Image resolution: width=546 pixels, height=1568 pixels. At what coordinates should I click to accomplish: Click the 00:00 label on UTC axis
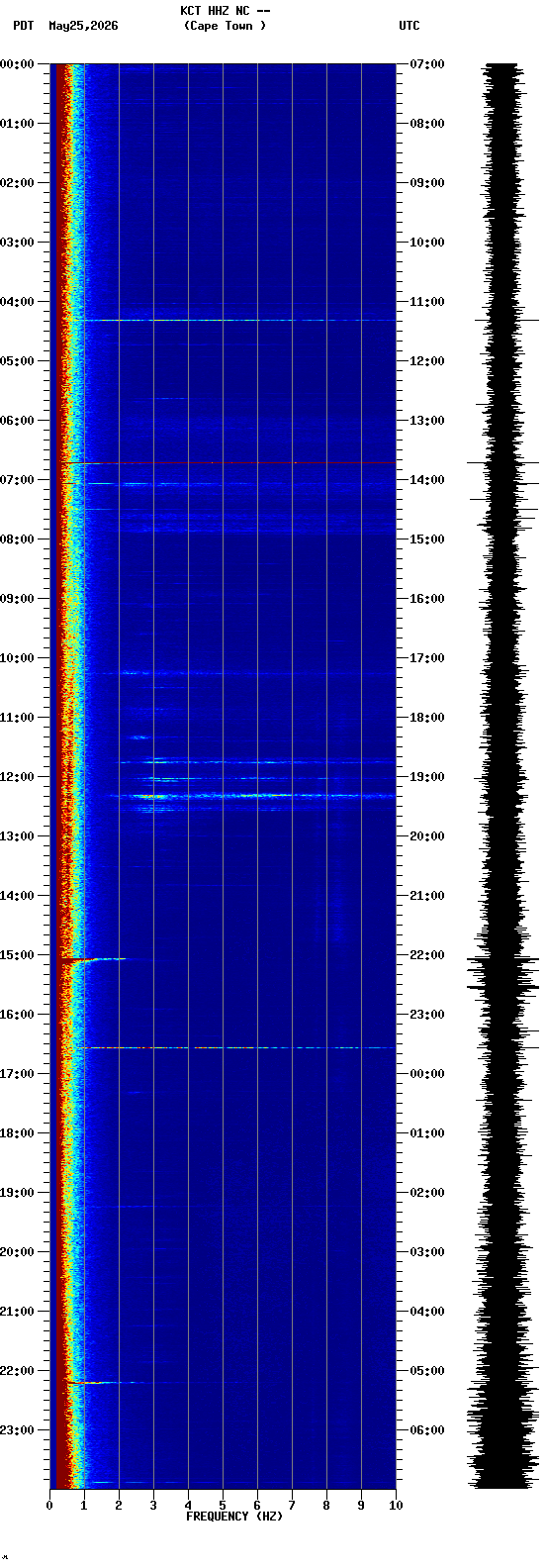click(427, 1074)
